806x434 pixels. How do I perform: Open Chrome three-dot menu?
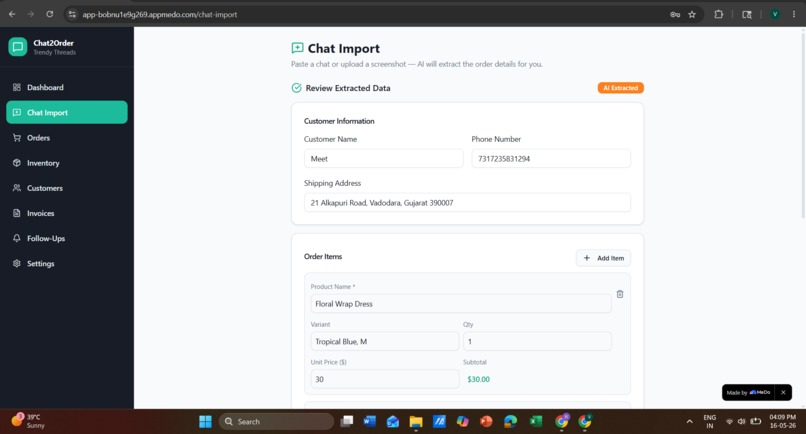click(x=794, y=14)
